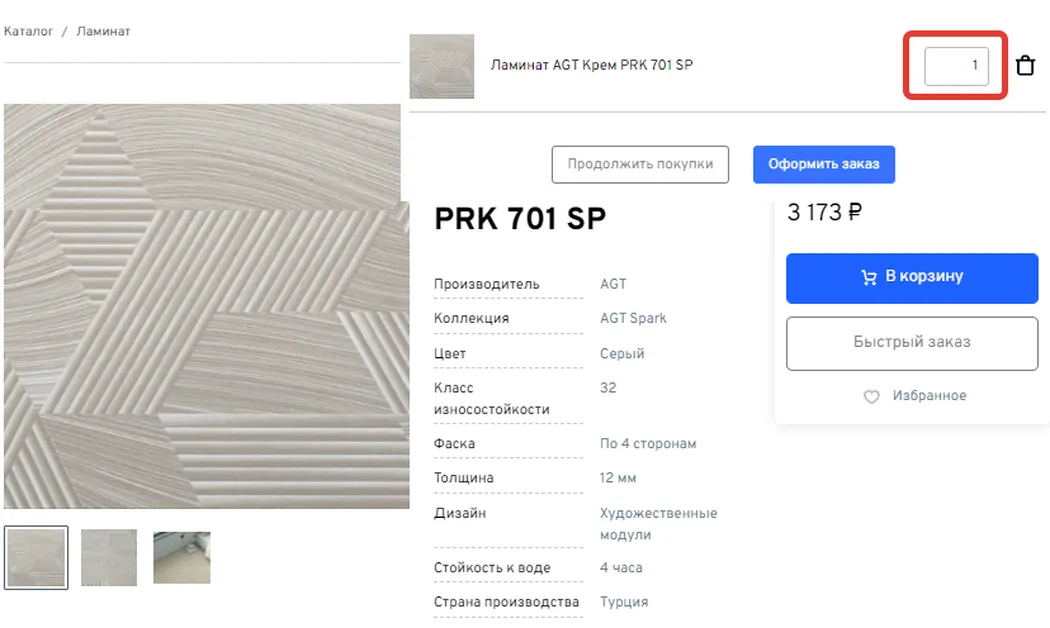1050x628 pixels.
Task: Open the main laminate product image
Action: click(x=206, y=306)
